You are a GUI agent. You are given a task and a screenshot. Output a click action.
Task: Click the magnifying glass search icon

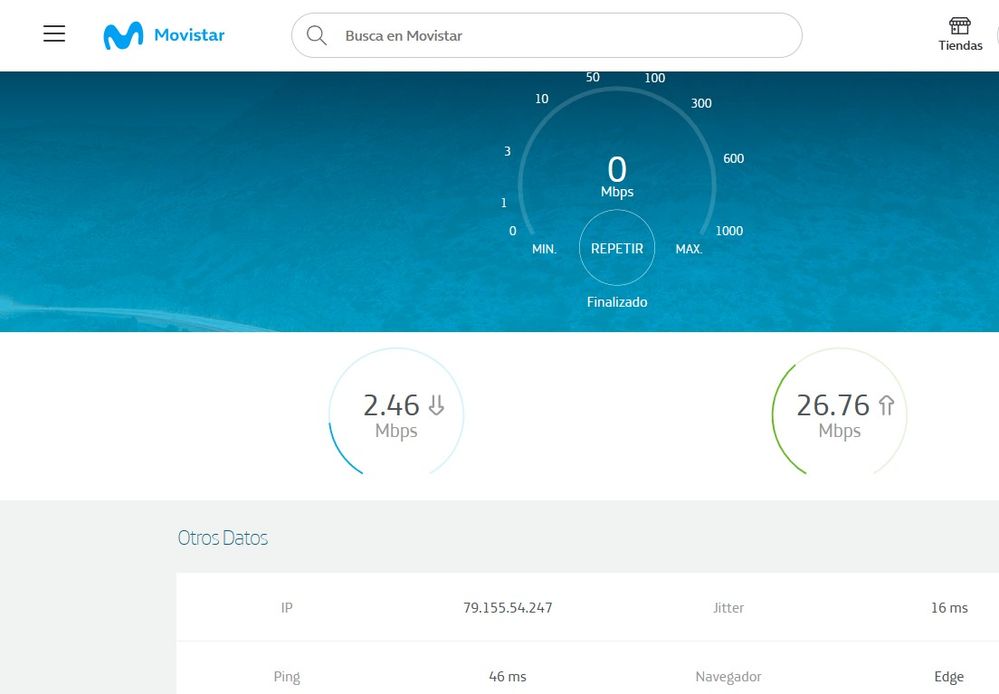[316, 36]
